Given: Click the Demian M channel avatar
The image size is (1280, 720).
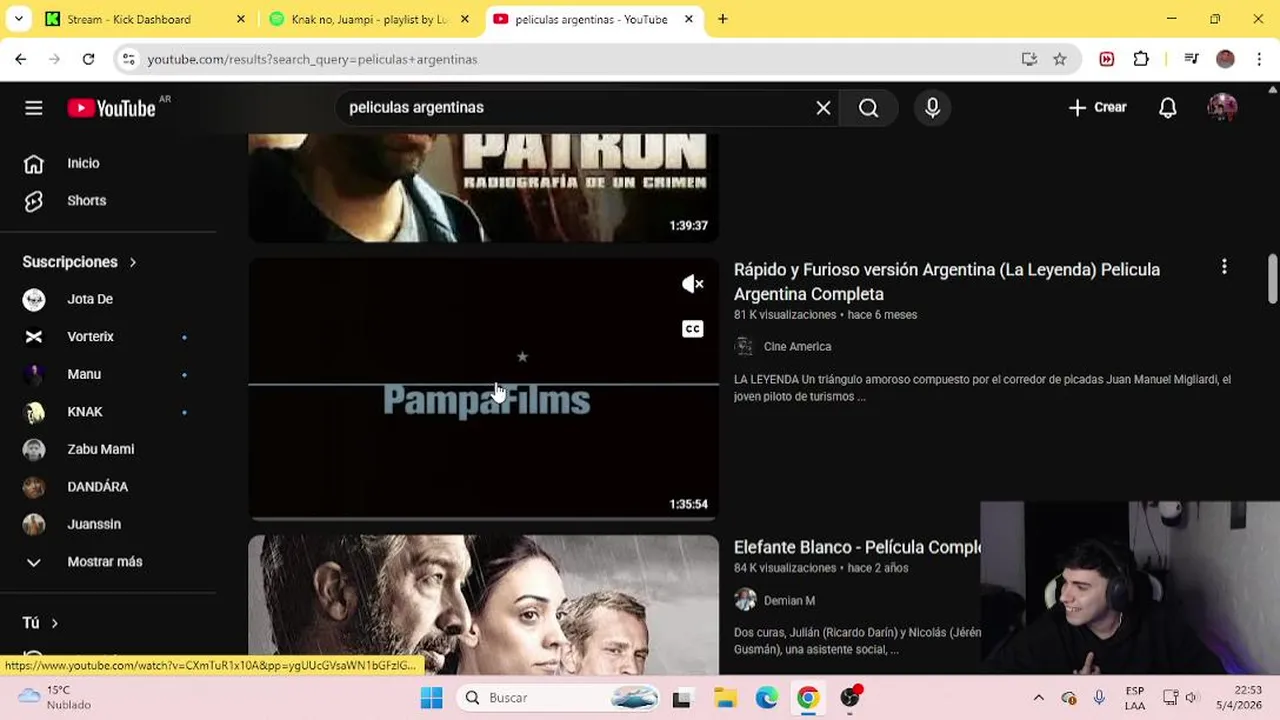Looking at the screenshot, I should pyautogui.click(x=745, y=600).
